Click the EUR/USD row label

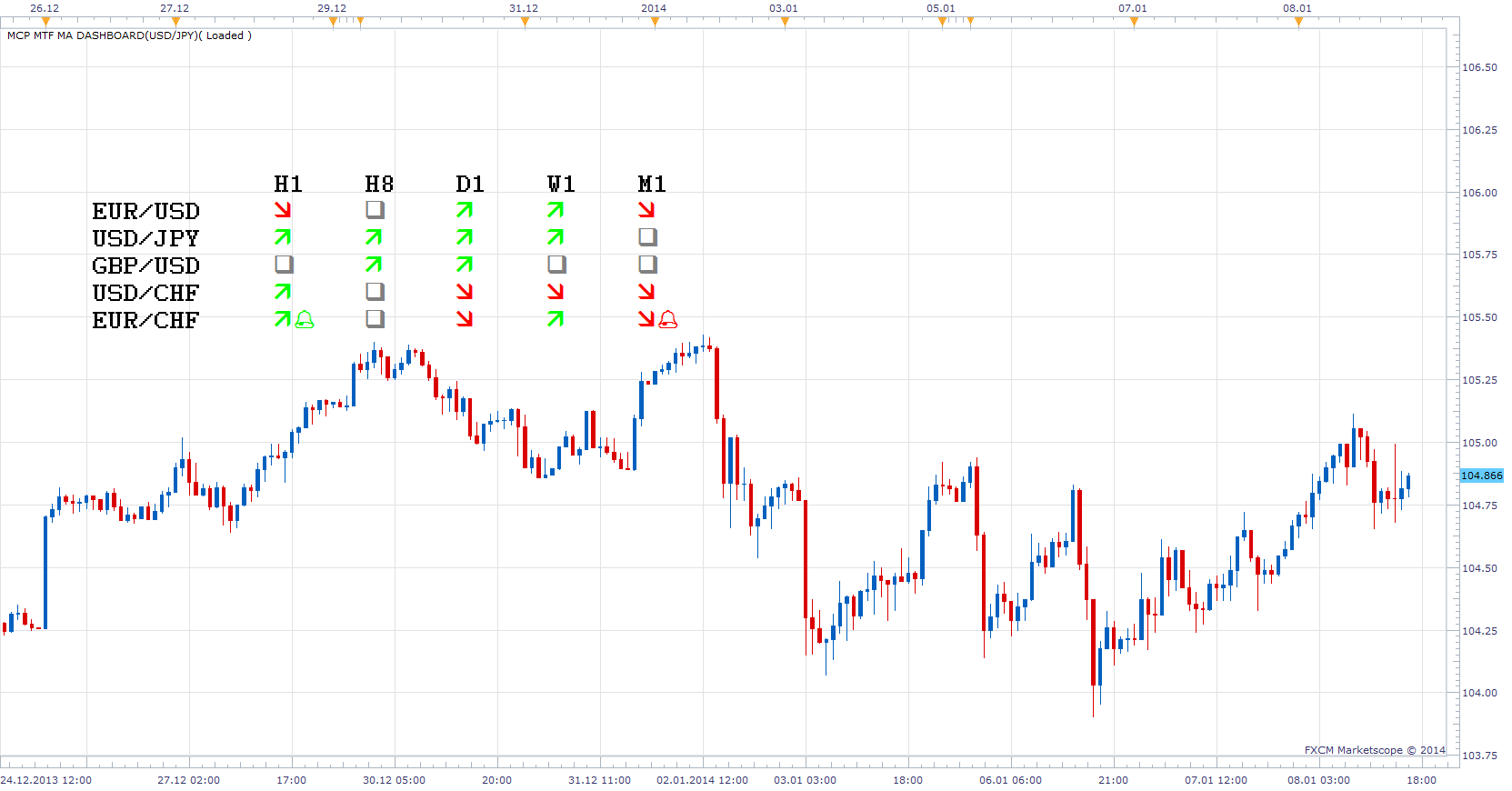(x=145, y=212)
